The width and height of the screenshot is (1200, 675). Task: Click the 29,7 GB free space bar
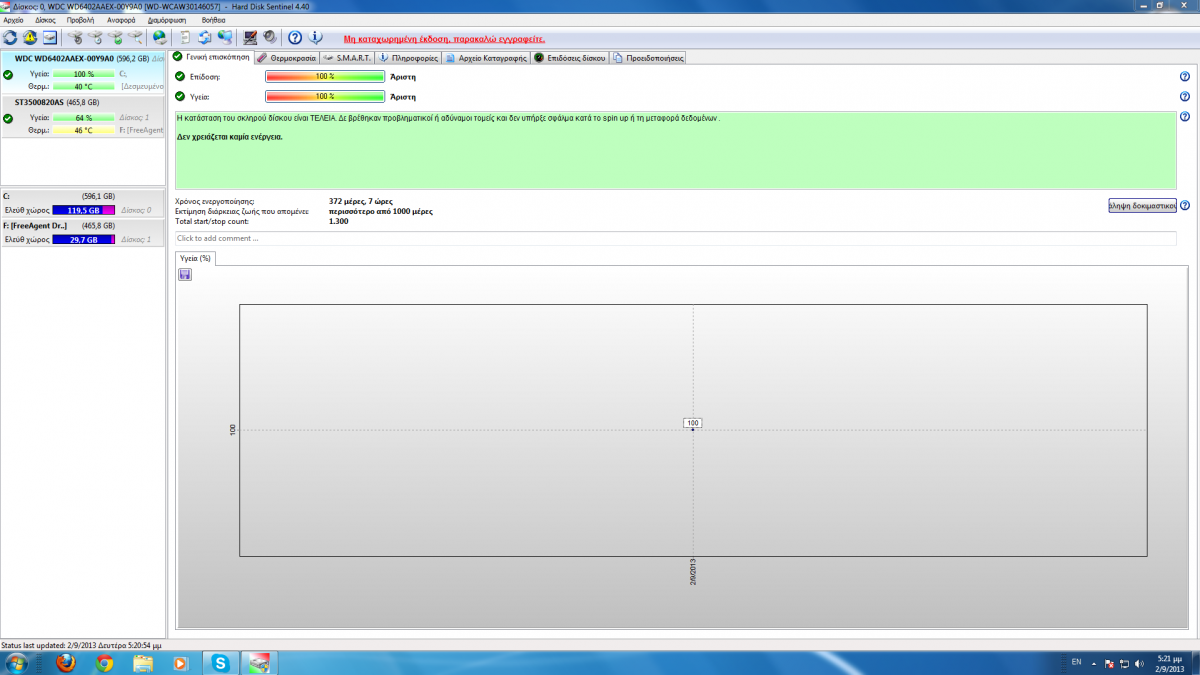coord(84,240)
